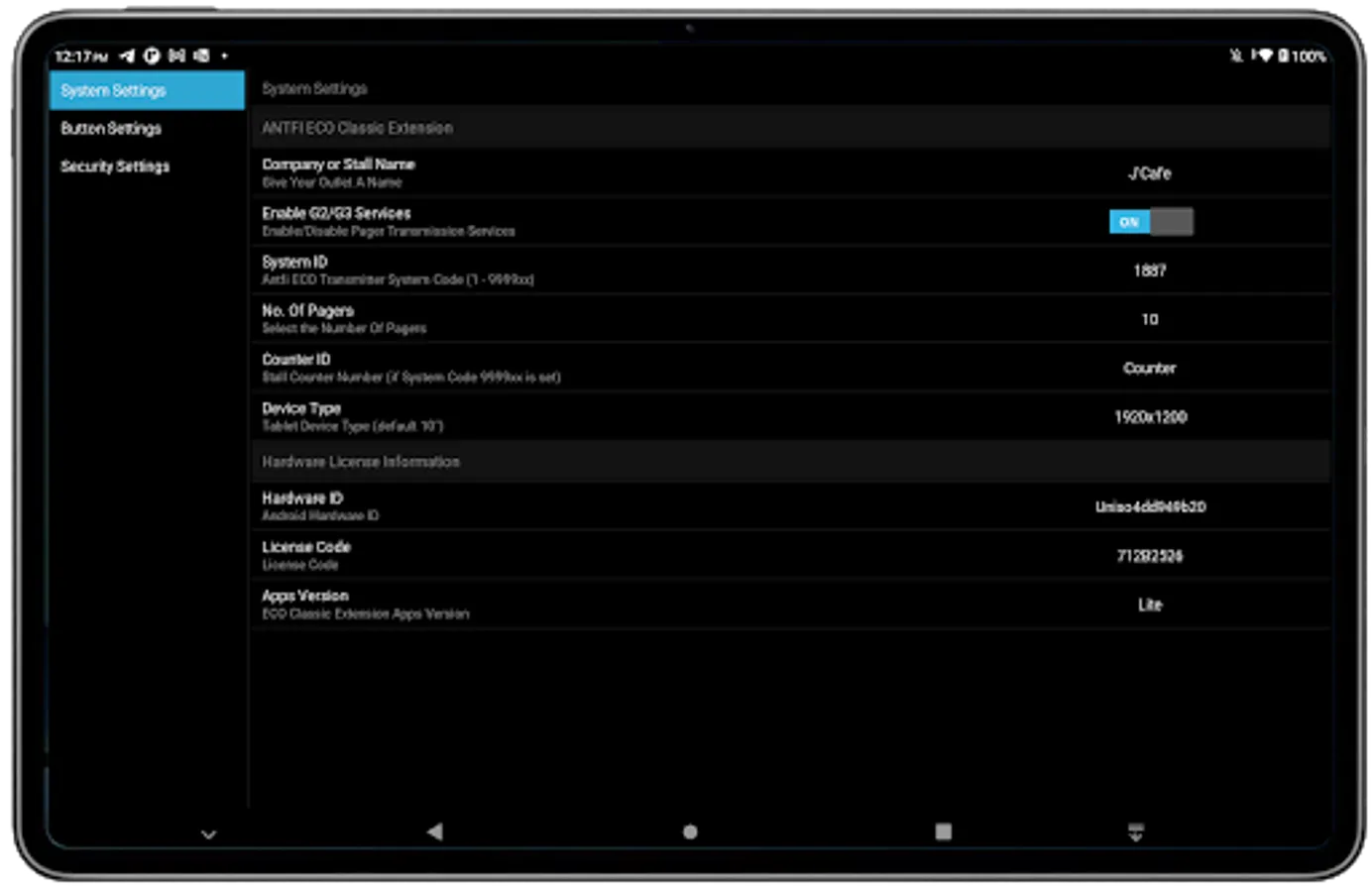
Task: Open the Hardware ID row
Action: point(790,505)
